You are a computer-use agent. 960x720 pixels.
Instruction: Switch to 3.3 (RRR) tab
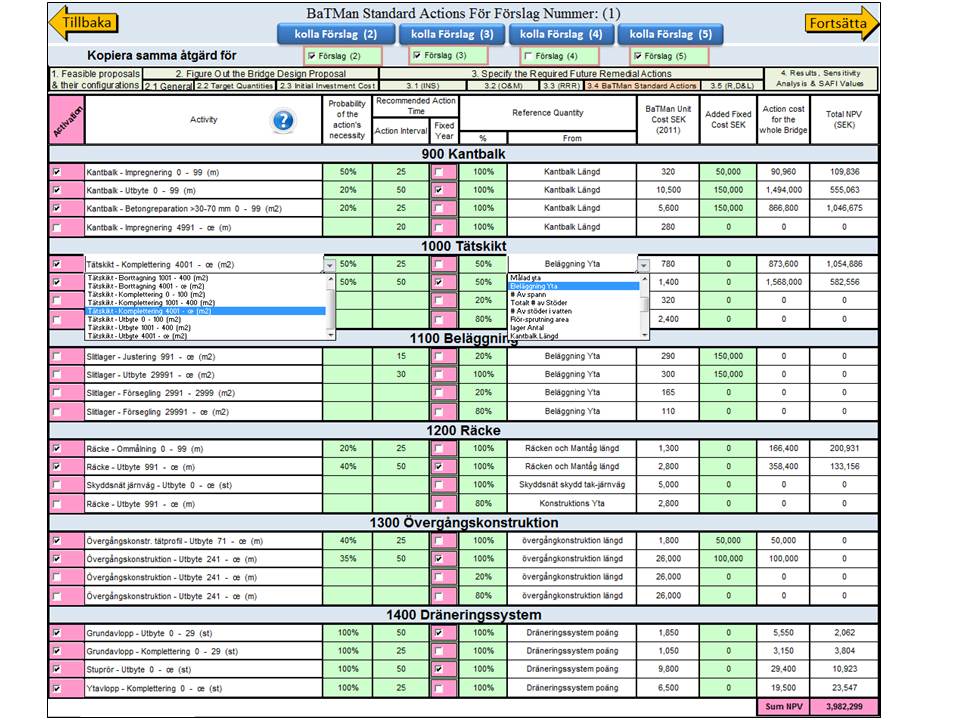[x=561, y=86]
